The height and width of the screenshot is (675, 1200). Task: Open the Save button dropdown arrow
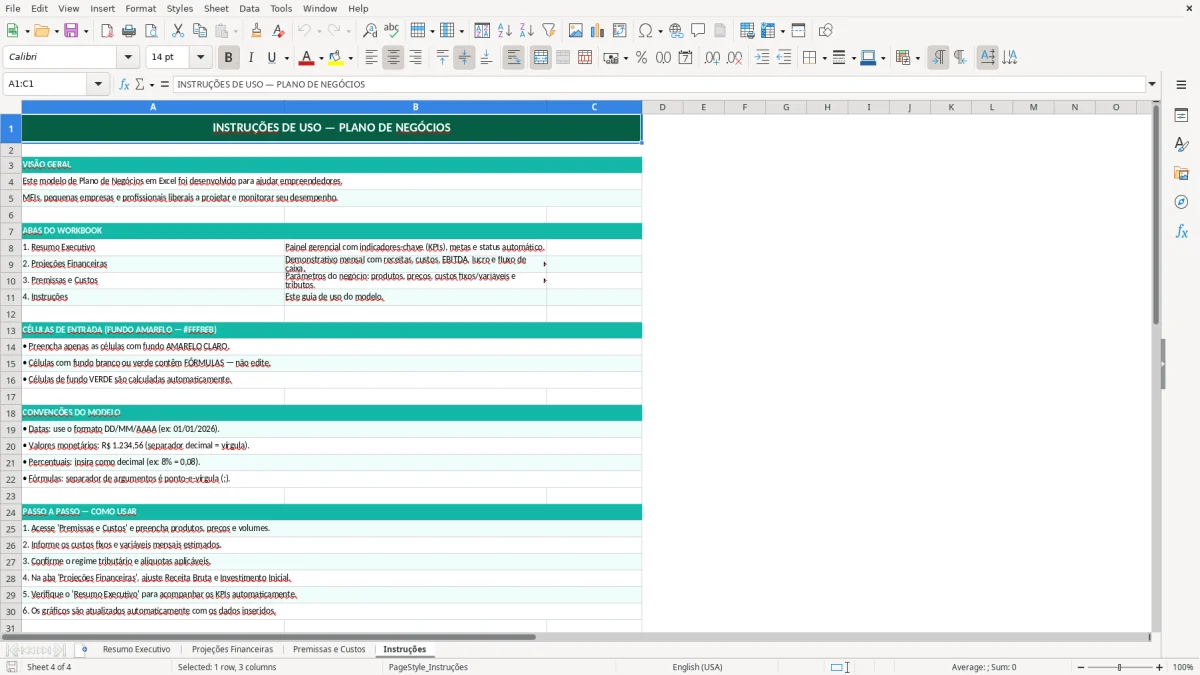[x=85, y=31]
